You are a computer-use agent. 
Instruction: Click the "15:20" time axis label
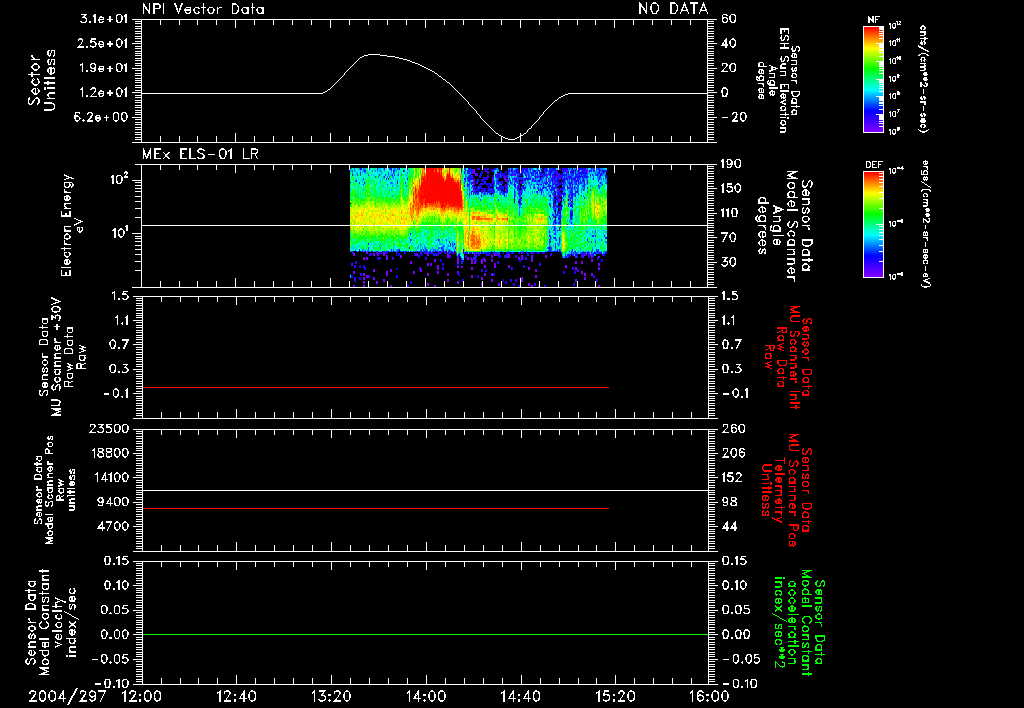(615, 696)
